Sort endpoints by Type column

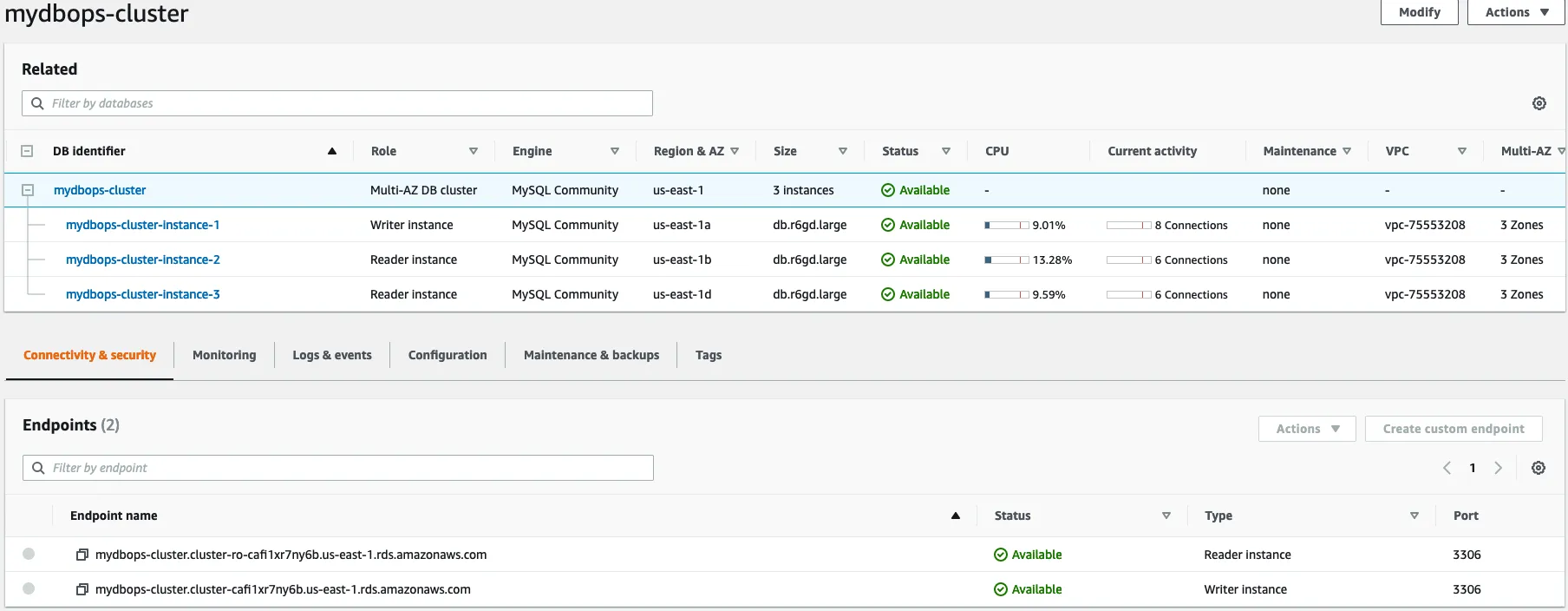pyautogui.click(x=1414, y=516)
